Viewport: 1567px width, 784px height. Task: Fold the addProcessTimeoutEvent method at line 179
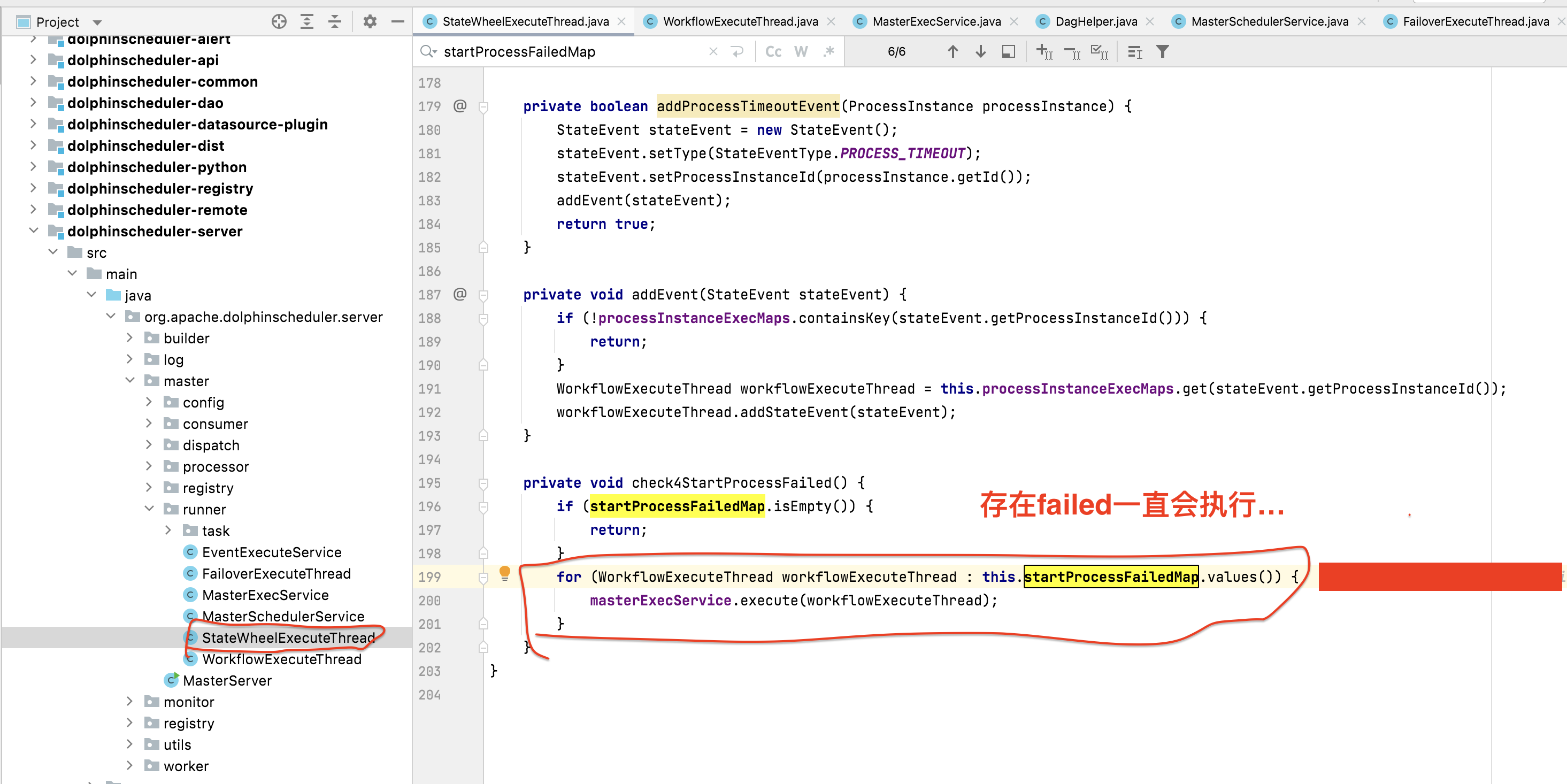pos(483,107)
